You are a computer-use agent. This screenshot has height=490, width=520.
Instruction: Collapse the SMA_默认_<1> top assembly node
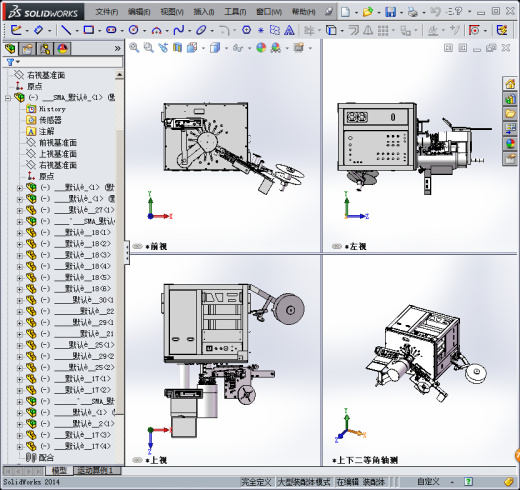(x=8, y=98)
